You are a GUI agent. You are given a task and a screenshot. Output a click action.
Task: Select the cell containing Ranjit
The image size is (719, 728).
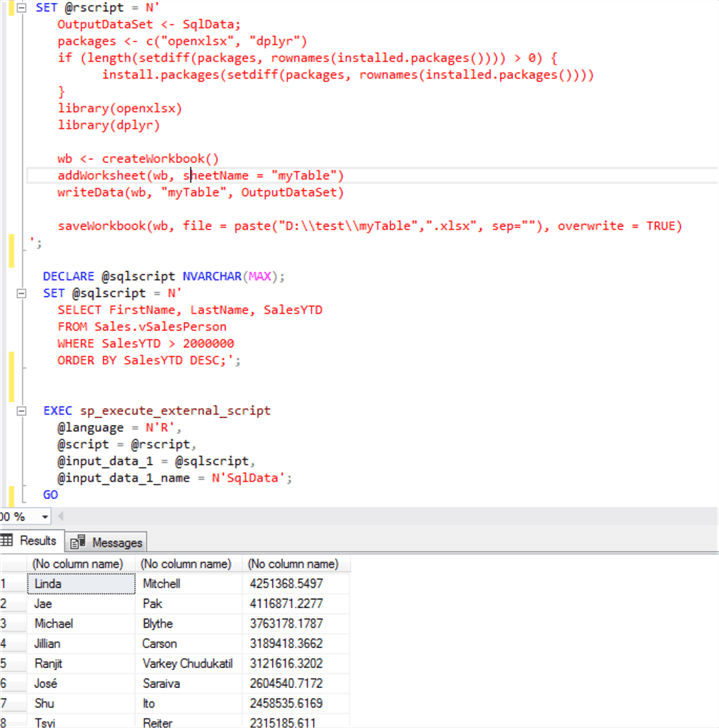(x=81, y=663)
